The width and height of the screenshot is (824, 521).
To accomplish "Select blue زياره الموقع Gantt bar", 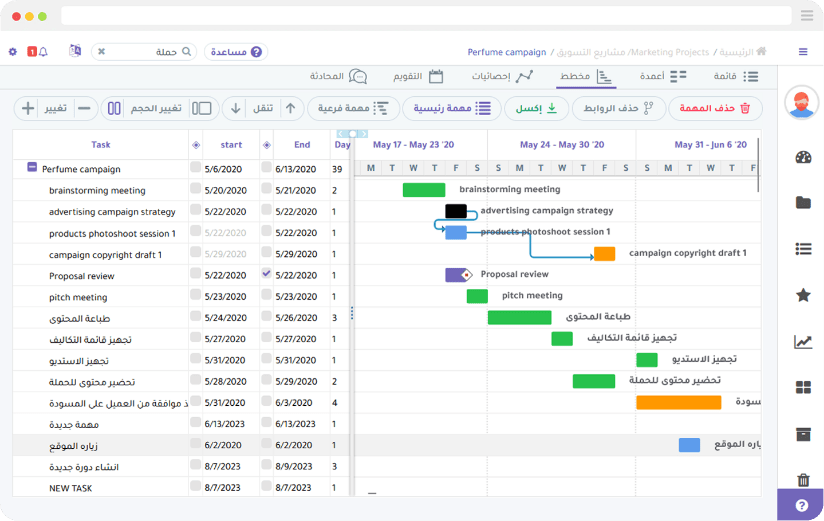I will 689,445.
